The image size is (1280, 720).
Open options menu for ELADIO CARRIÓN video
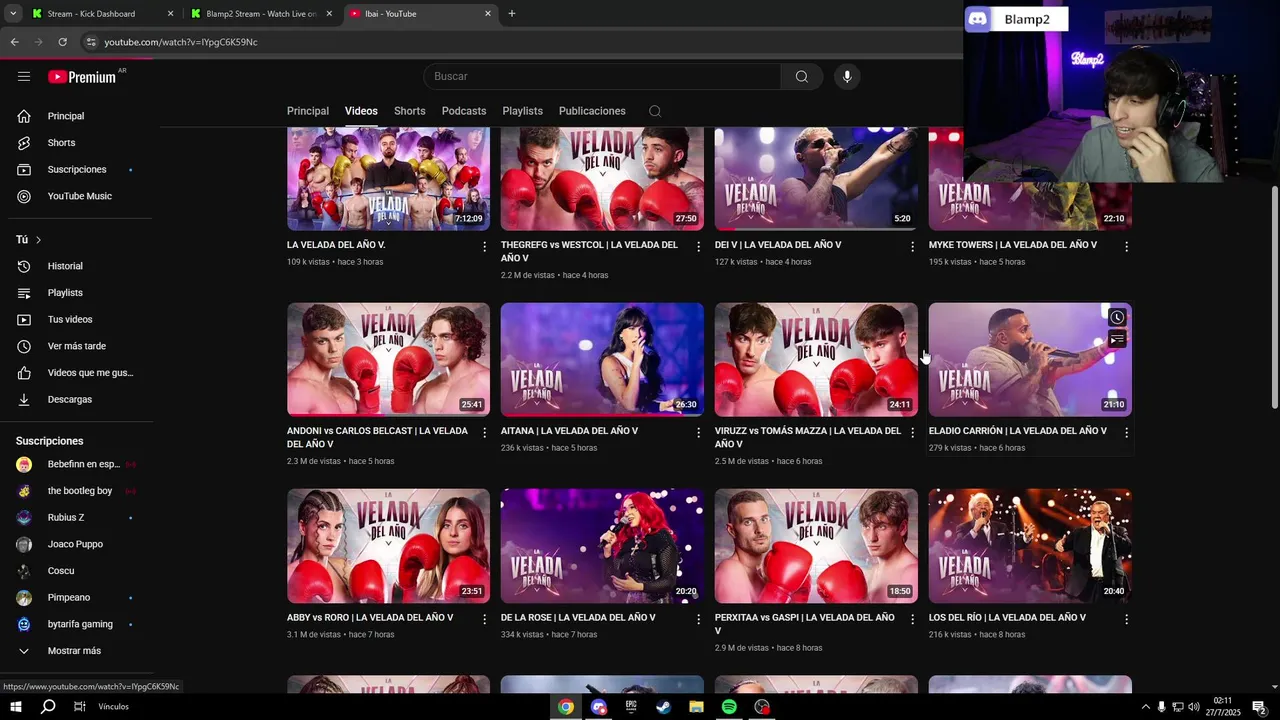[x=1126, y=432]
